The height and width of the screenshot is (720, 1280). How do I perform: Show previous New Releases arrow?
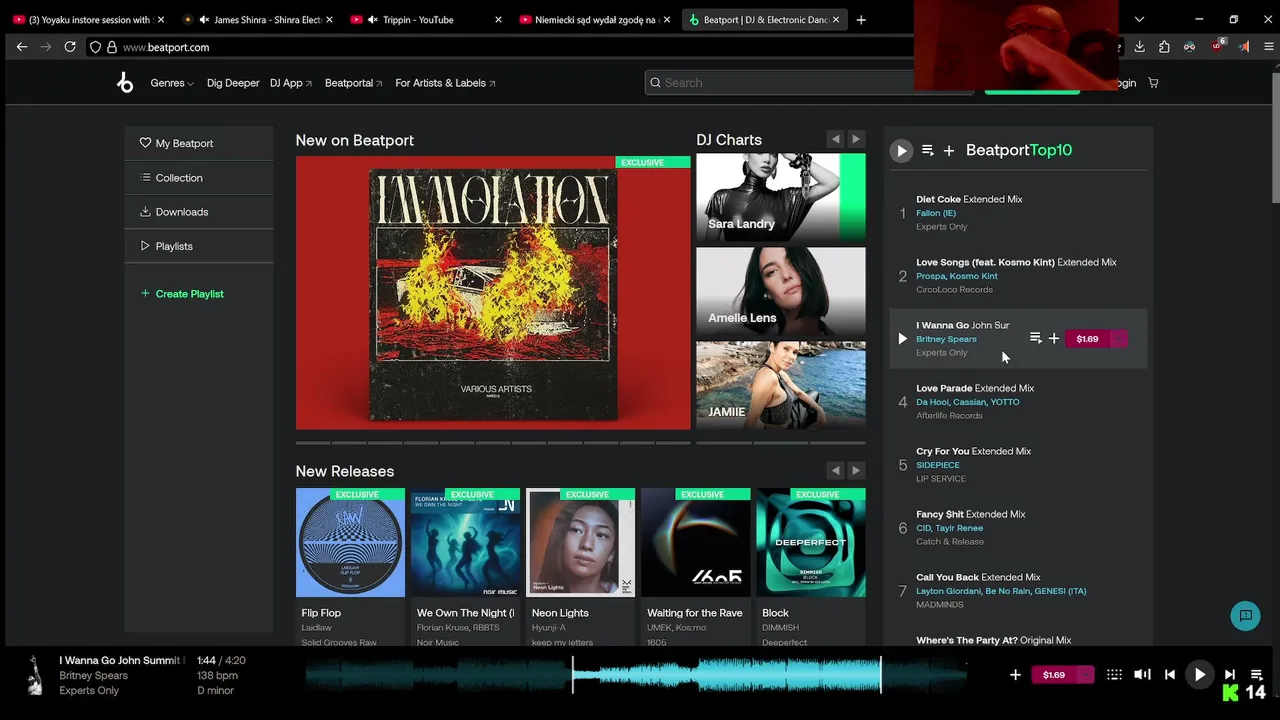pos(836,470)
